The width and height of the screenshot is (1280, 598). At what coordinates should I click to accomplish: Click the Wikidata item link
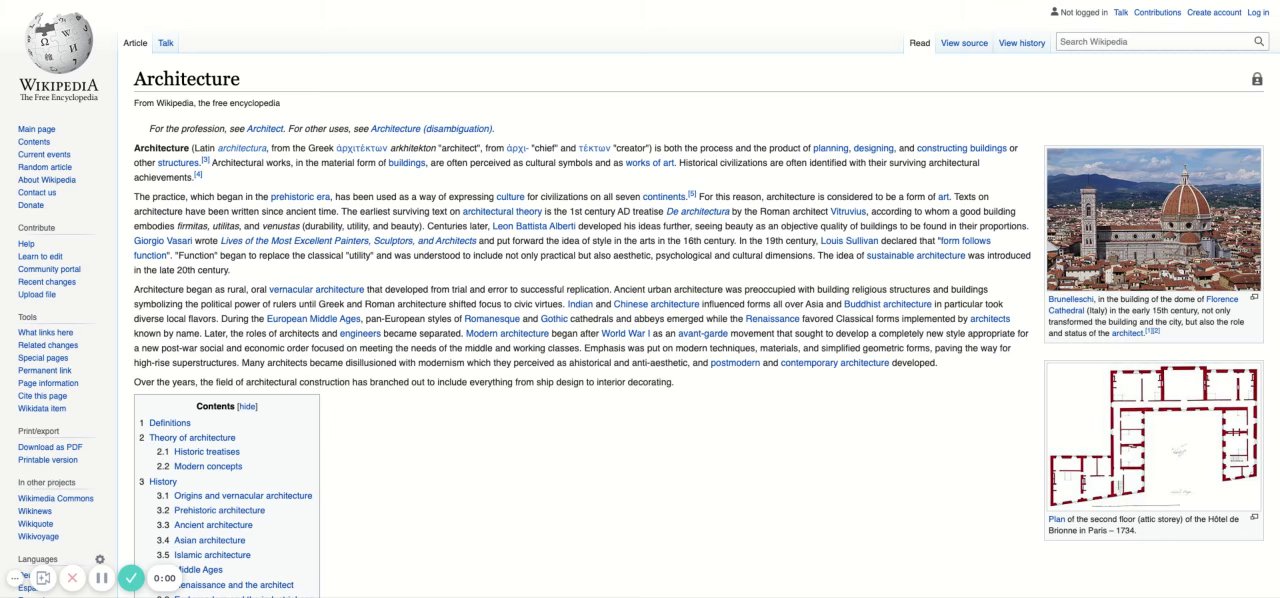(42, 408)
